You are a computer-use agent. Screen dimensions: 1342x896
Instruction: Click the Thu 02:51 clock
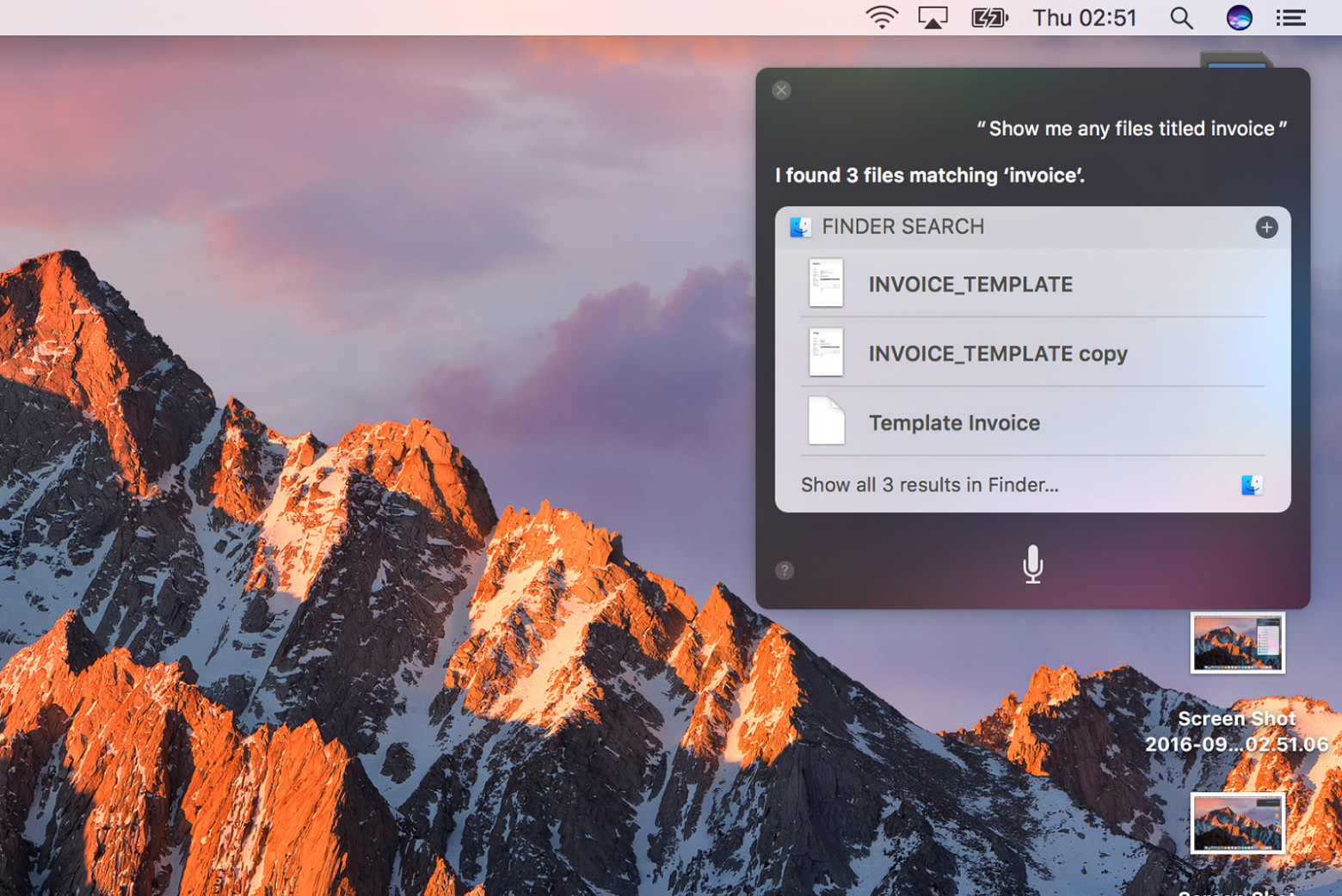point(1084,17)
